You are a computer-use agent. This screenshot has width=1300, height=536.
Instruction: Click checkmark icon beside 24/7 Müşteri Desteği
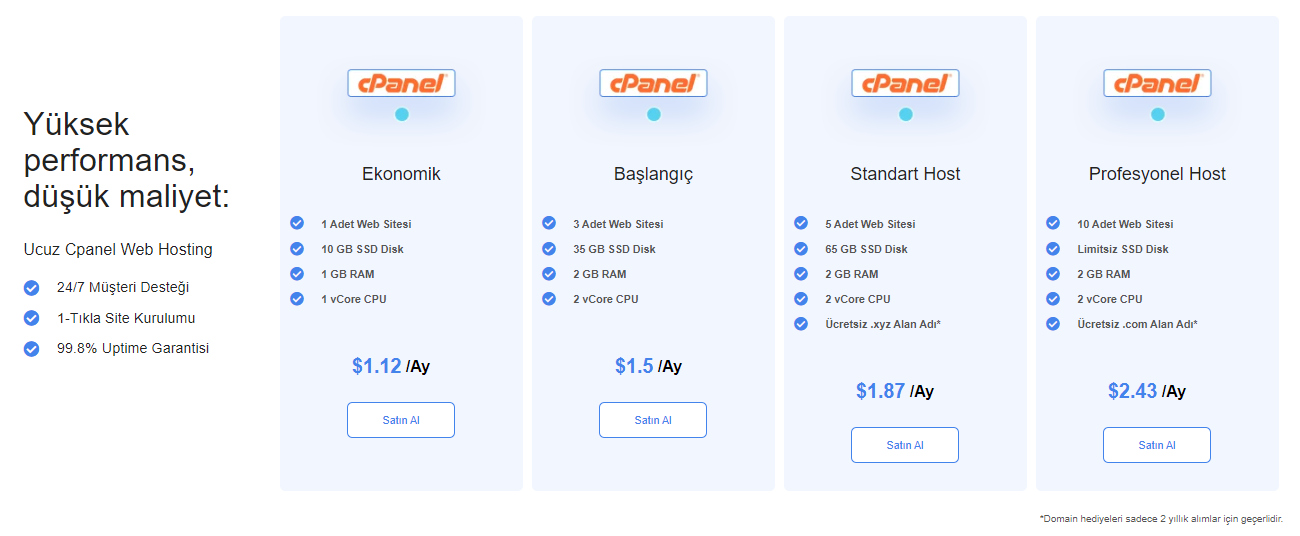[x=32, y=288]
